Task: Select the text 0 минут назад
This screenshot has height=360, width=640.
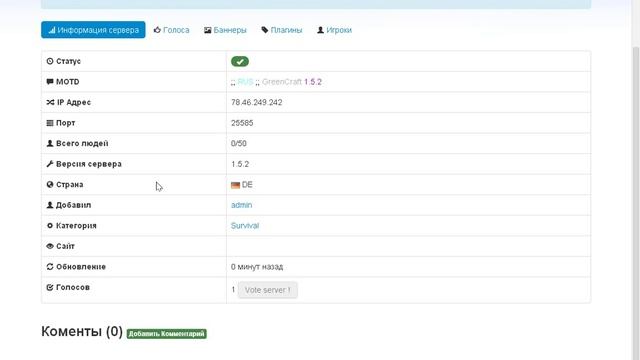Action: click(x=257, y=267)
